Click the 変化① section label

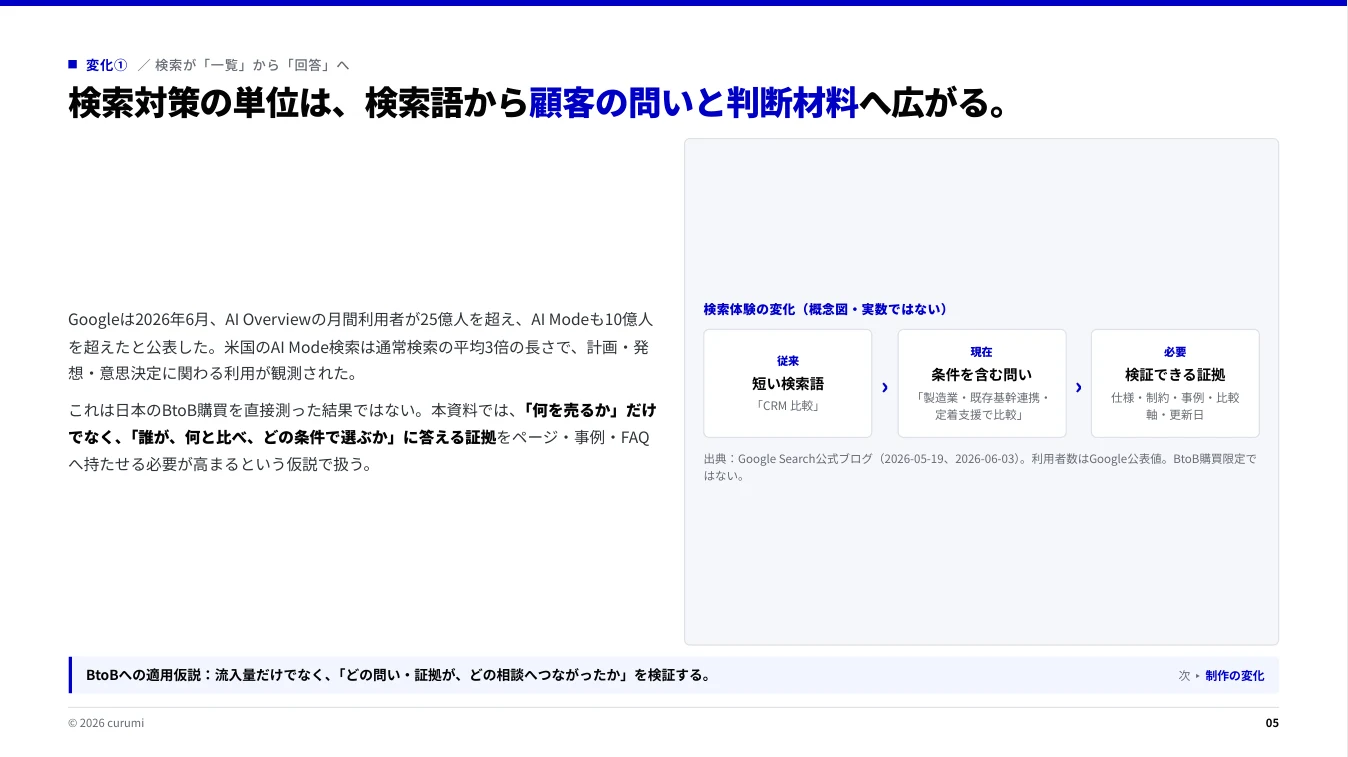[107, 65]
